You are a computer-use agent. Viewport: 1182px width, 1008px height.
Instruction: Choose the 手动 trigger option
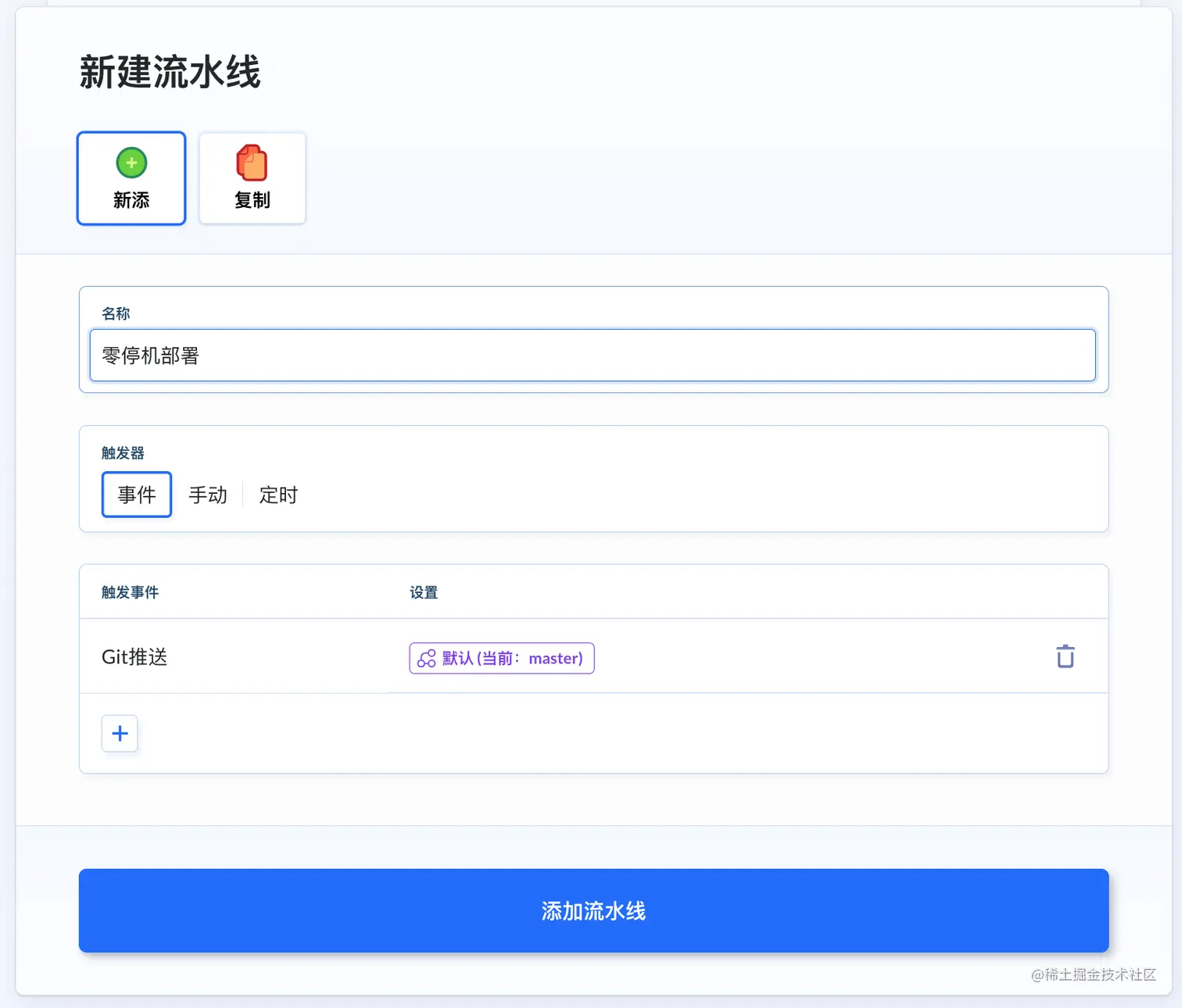coord(208,495)
